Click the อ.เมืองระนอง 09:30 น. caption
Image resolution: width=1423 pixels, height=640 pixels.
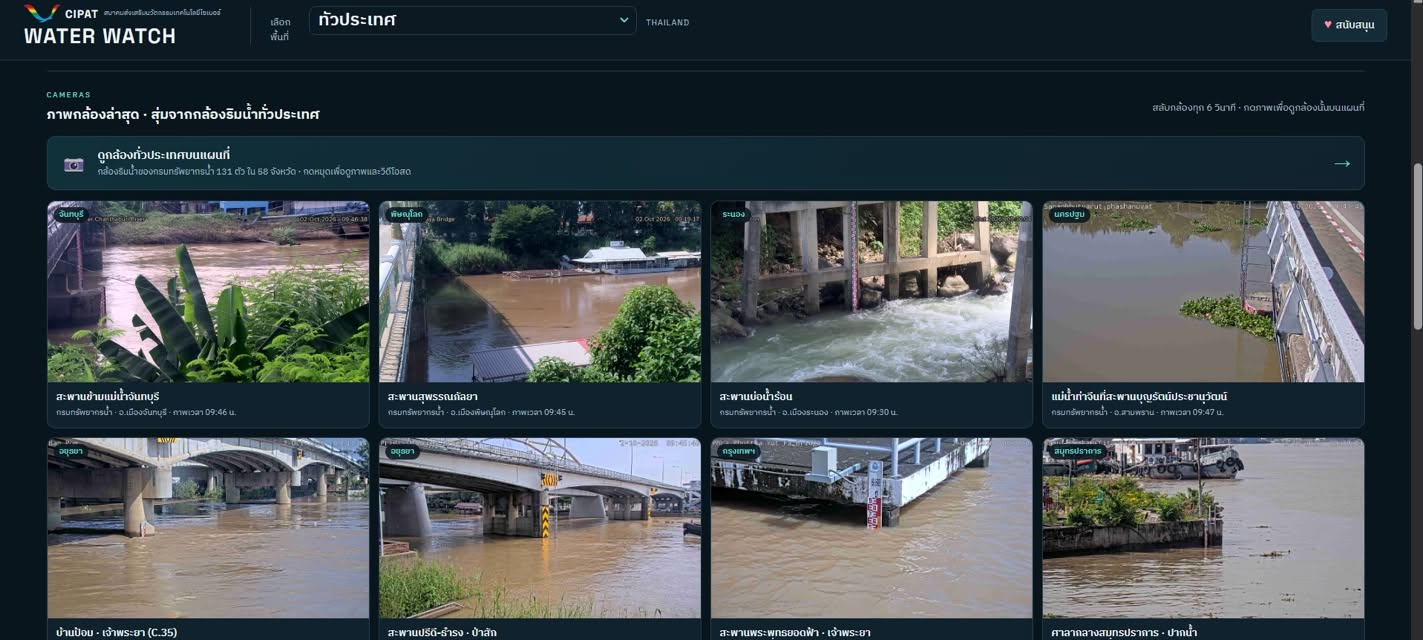coord(809,412)
